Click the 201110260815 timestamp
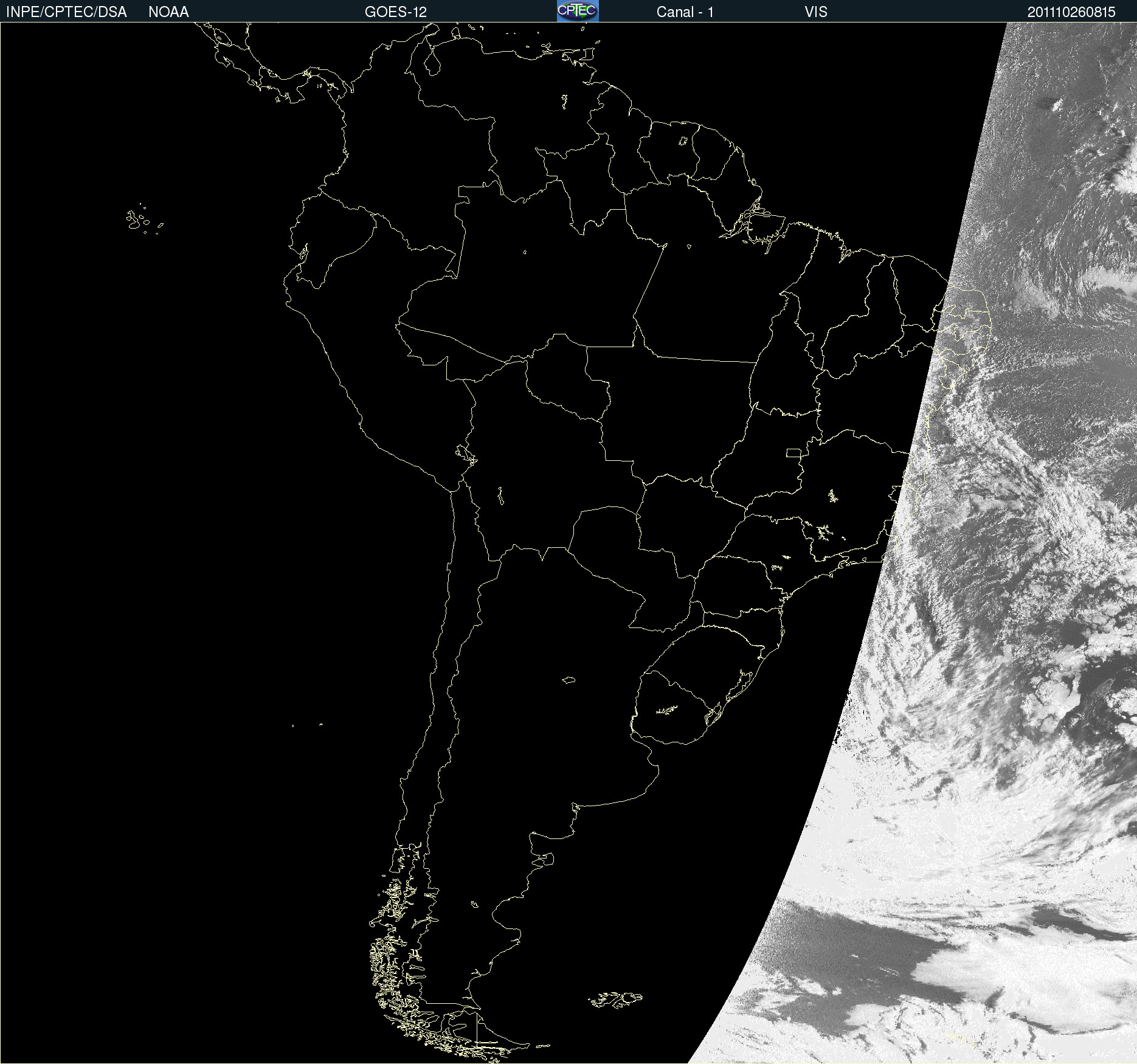Screen dimensions: 1137x1064 (x=1071, y=12)
